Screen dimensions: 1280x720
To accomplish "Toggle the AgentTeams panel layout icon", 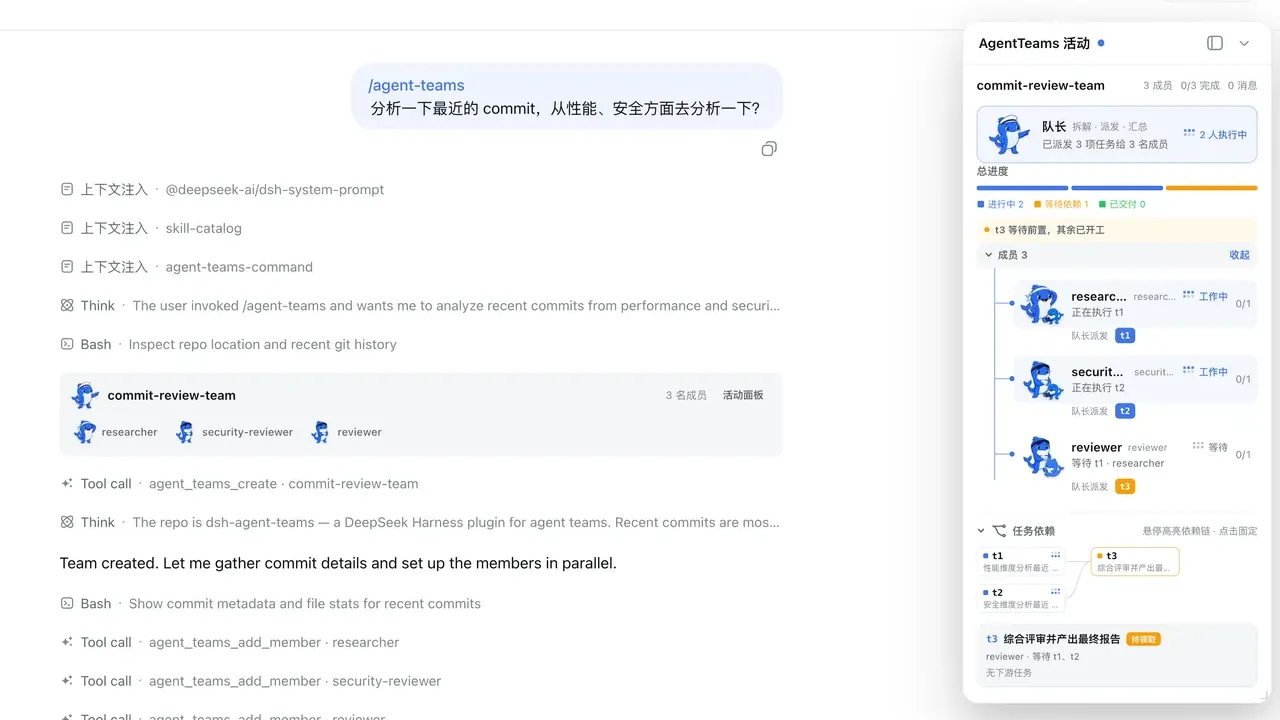I will tap(1215, 43).
